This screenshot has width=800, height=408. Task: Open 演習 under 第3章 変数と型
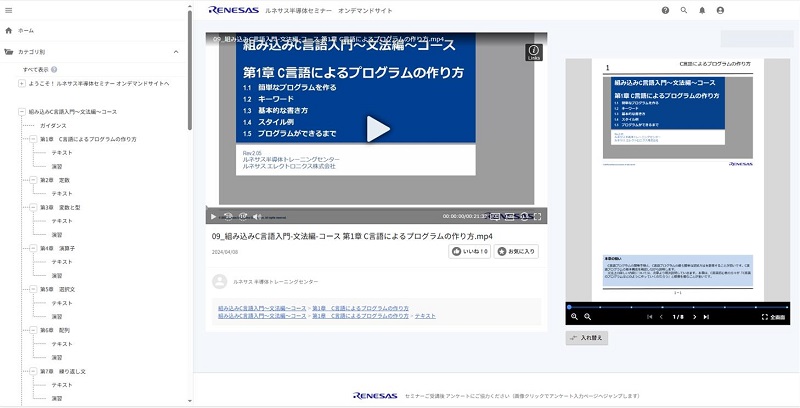click(x=57, y=235)
